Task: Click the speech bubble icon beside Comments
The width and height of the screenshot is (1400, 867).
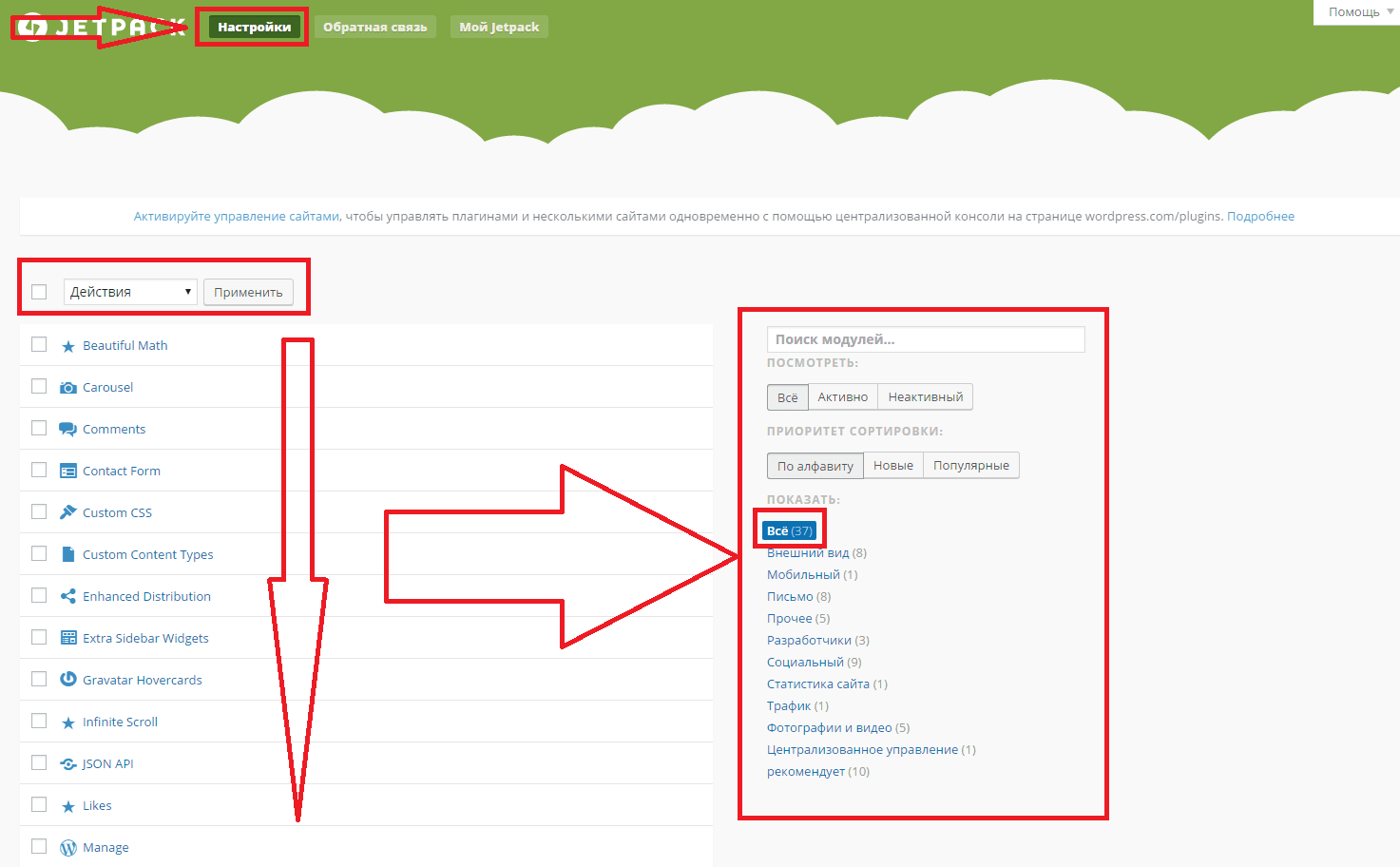Action: tap(68, 430)
